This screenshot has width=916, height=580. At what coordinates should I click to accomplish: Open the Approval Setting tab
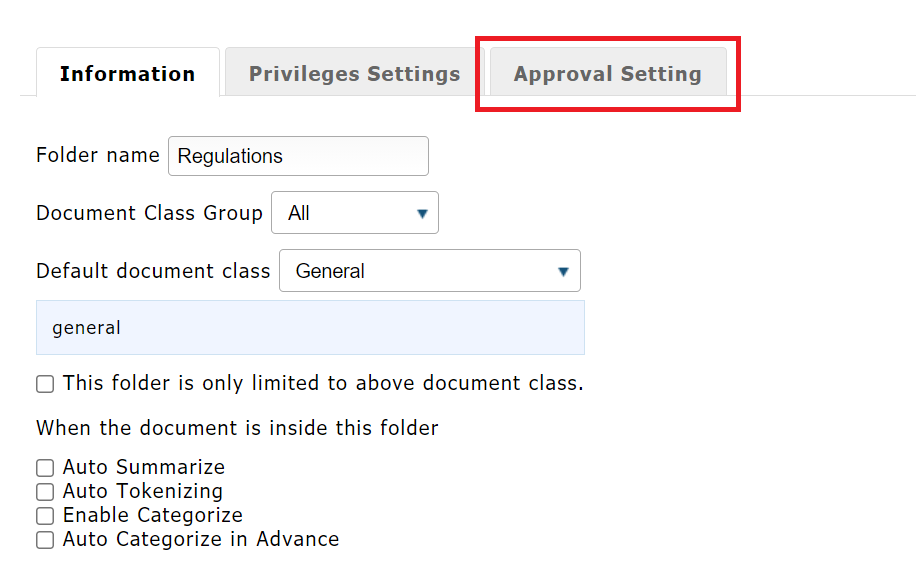(x=607, y=73)
